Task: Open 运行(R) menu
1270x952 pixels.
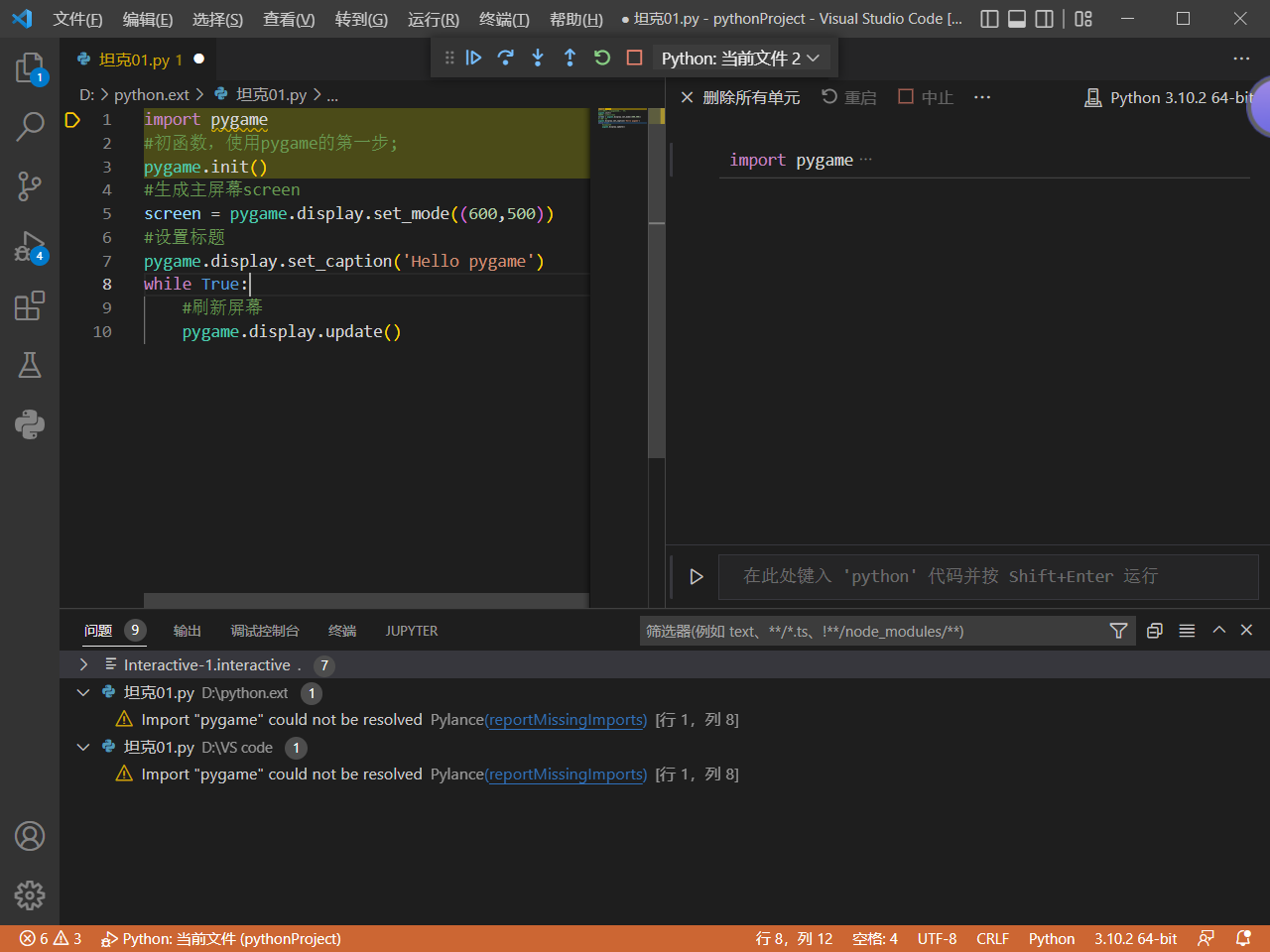Action: pyautogui.click(x=434, y=19)
